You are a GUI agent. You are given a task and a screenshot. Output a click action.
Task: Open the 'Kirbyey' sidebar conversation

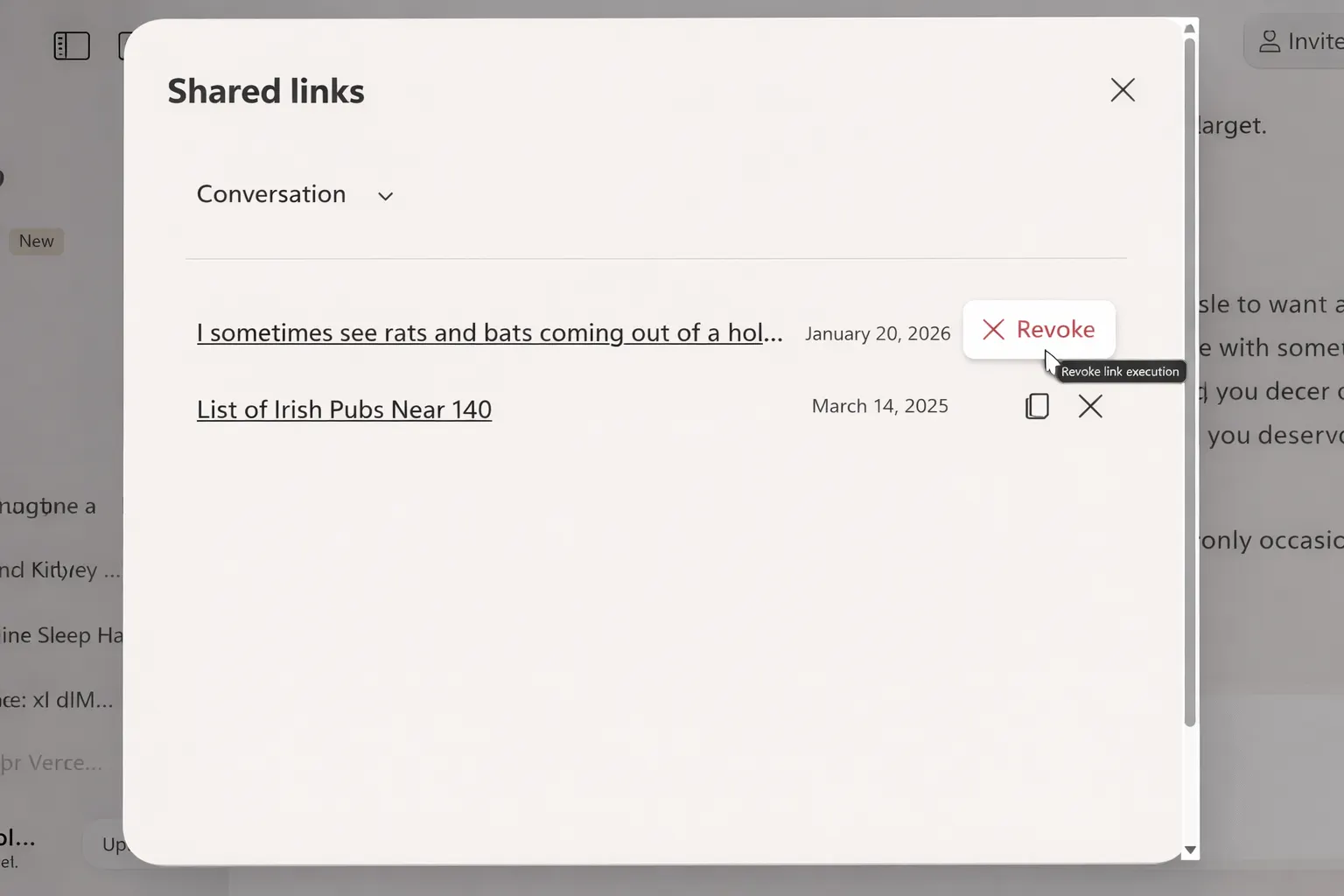(x=59, y=570)
